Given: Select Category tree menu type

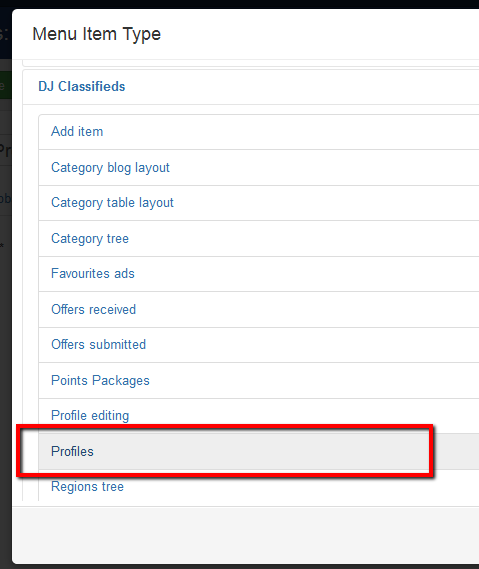Looking at the screenshot, I should coord(259,238).
